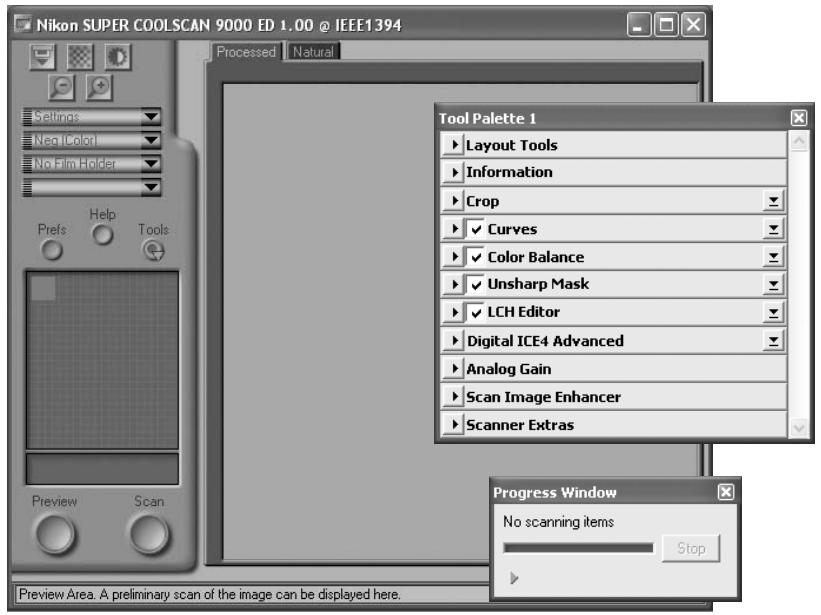Open the Digital ICE4 Advanced settings menu arrow
The height and width of the screenshot is (615, 821).
point(773,341)
